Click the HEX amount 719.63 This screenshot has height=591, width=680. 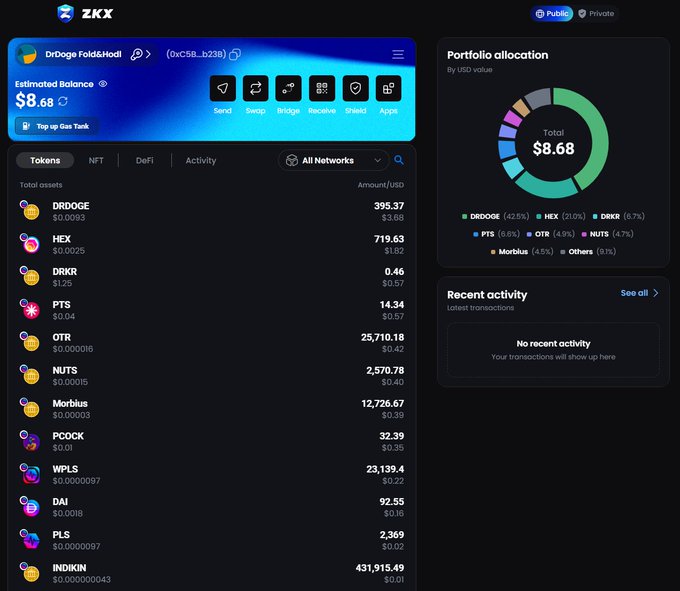pos(389,239)
